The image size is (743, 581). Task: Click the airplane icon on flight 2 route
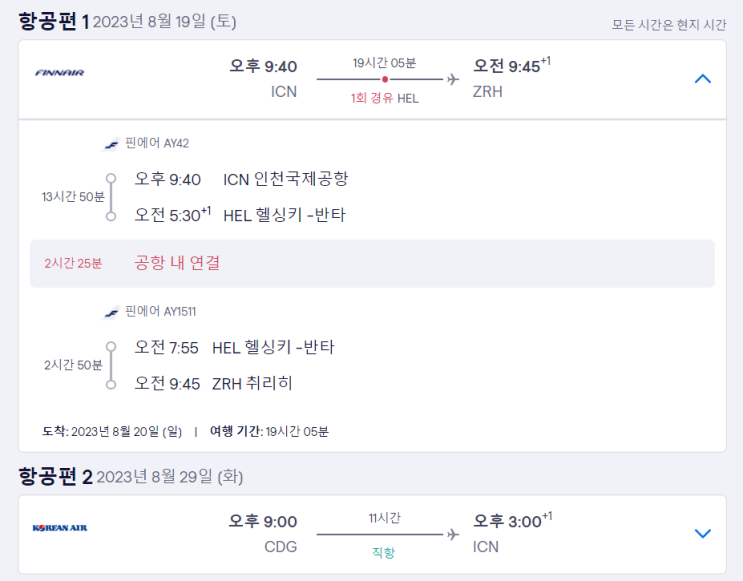453,534
